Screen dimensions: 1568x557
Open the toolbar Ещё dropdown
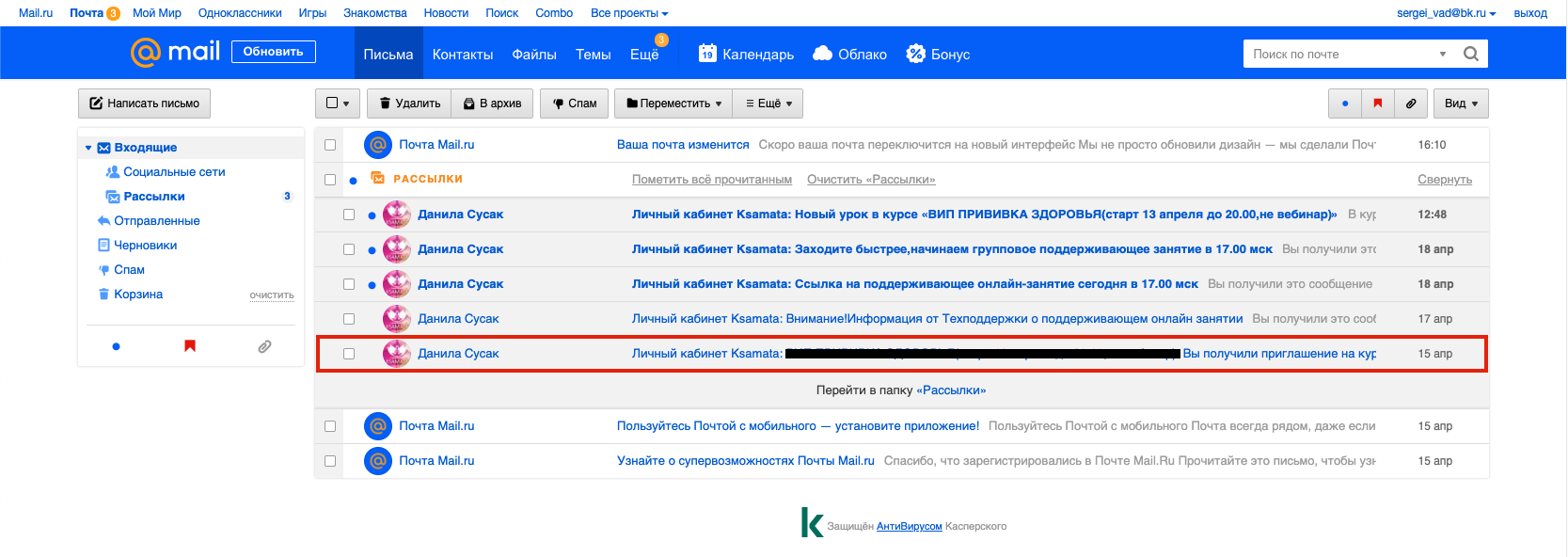(768, 103)
